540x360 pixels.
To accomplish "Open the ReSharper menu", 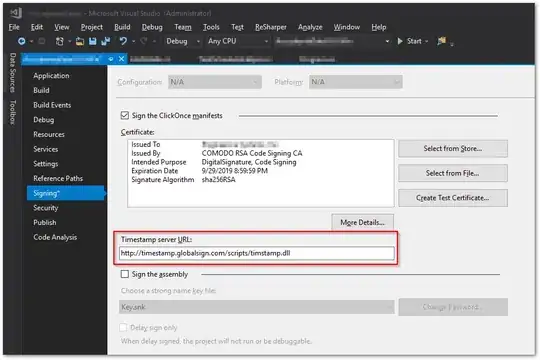I will point(271,27).
